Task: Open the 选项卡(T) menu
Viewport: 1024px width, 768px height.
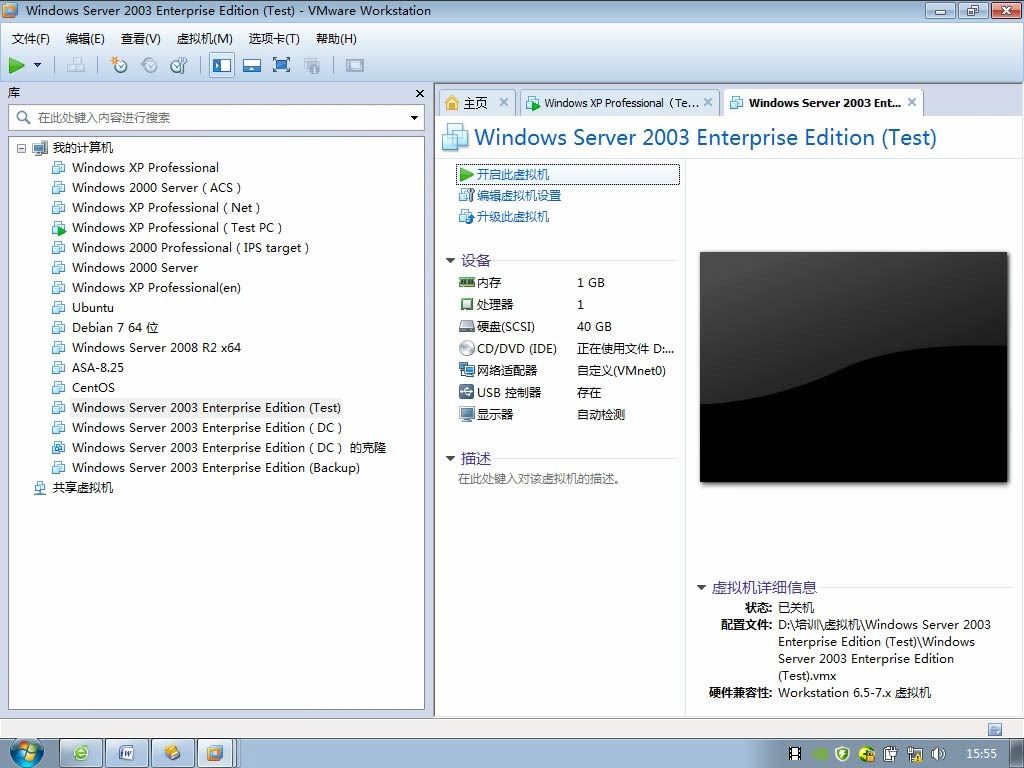Action: coord(274,39)
